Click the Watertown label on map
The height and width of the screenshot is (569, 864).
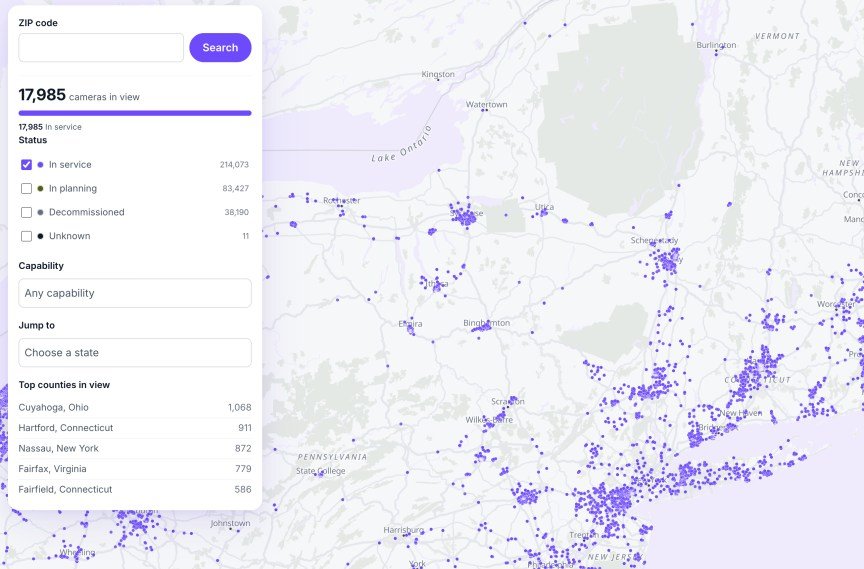[x=487, y=104]
